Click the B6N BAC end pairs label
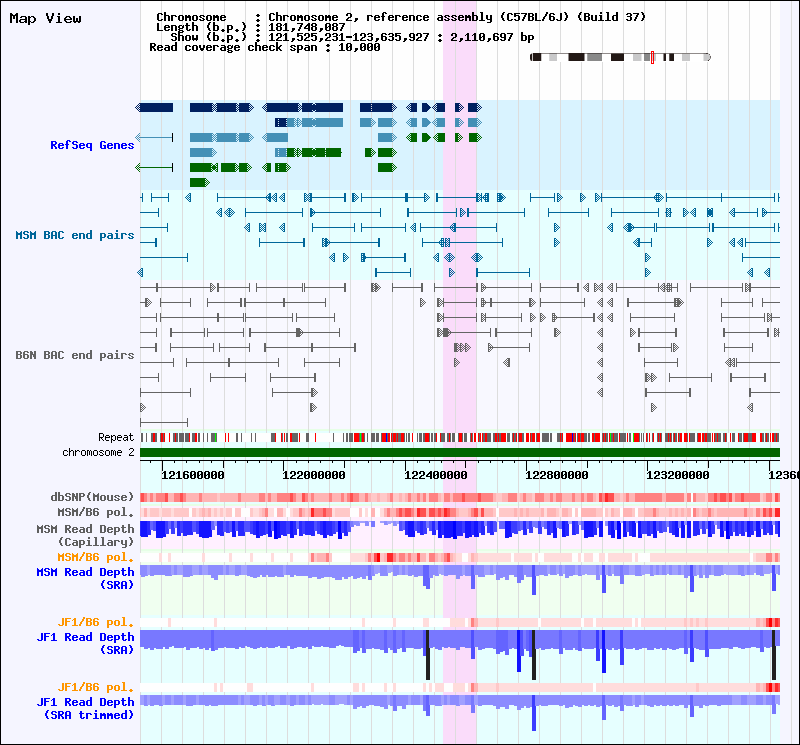Screen dimensions: 800x745 (x=74, y=355)
